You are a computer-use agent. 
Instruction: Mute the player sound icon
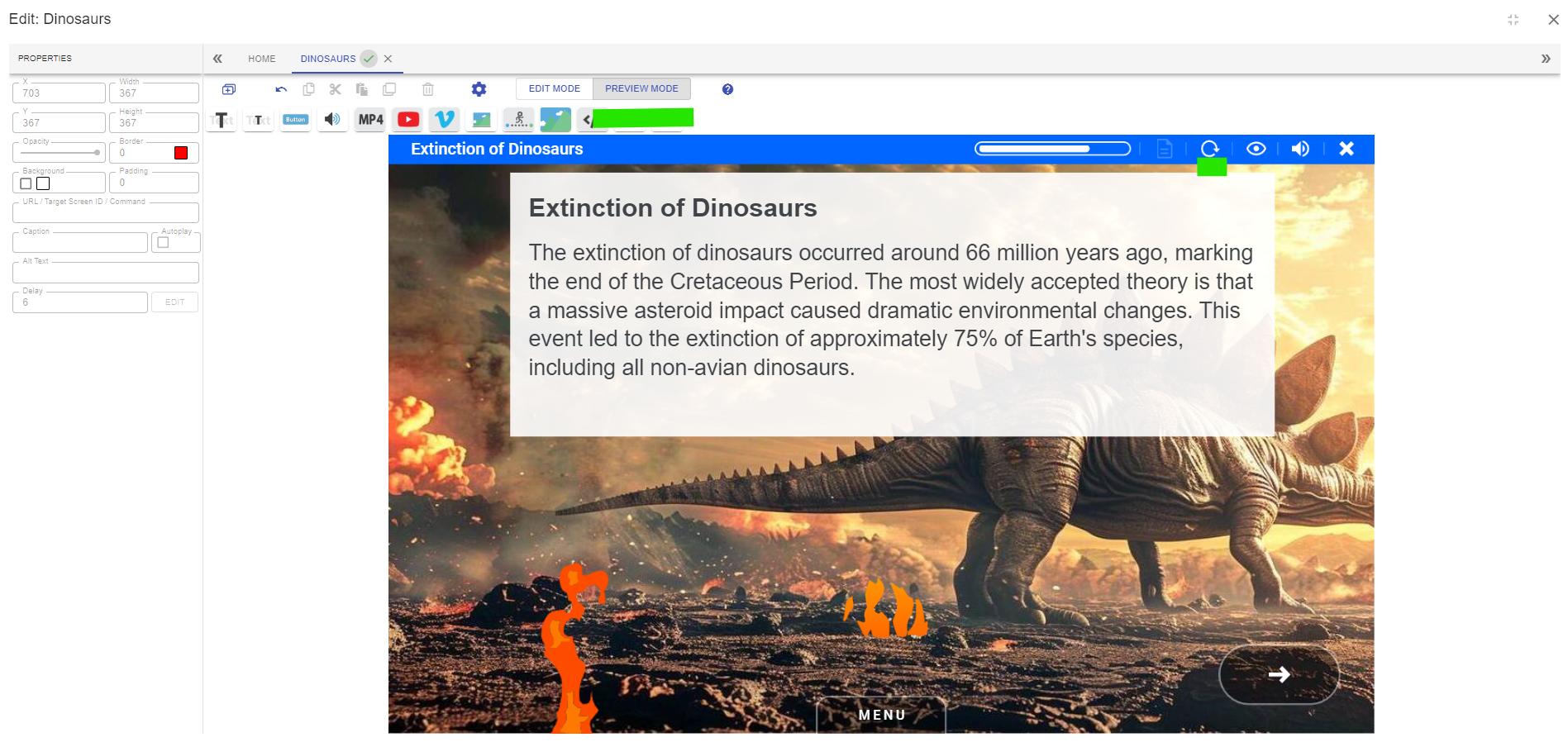[x=1300, y=149]
